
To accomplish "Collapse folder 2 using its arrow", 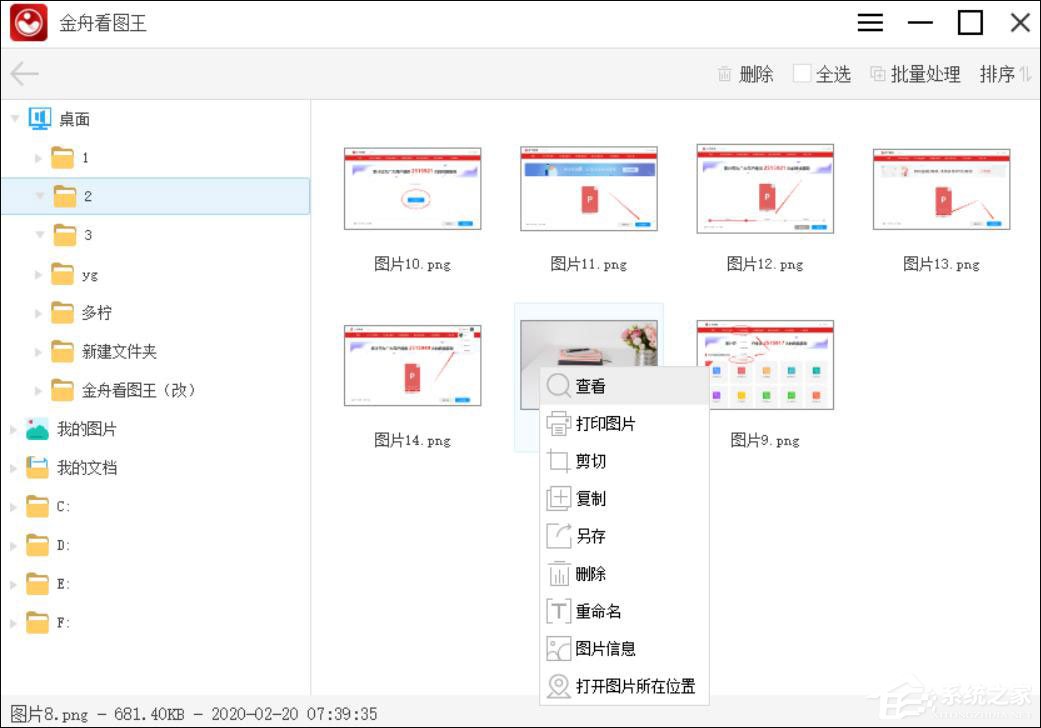I will 39,196.
